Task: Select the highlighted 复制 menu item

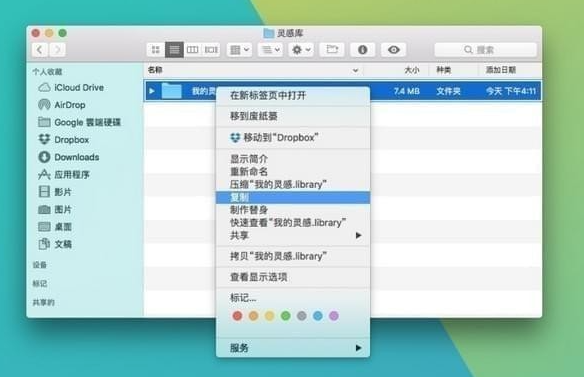Action: pos(293,197)
